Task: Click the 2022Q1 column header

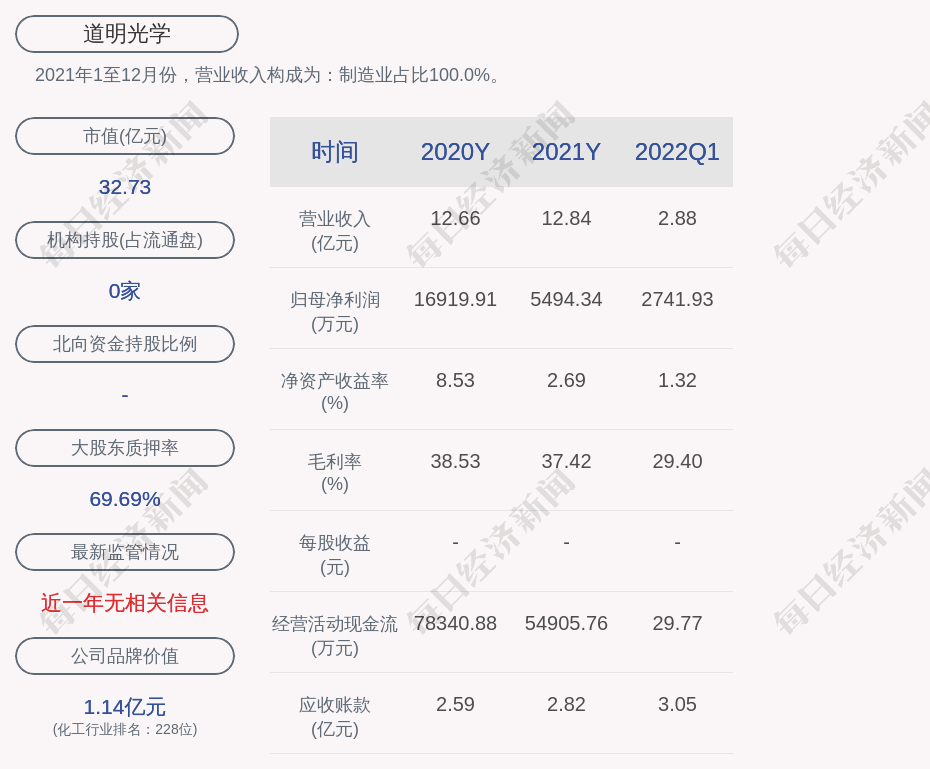Action: (677, 152)
